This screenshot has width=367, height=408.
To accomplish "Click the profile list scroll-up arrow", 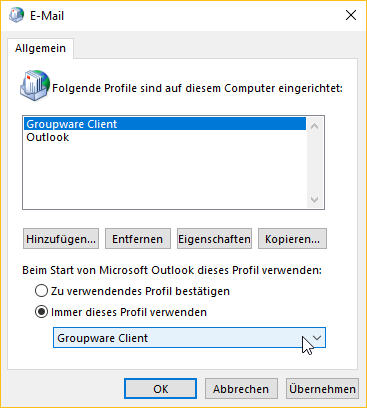I will click(x=314, y=126).
